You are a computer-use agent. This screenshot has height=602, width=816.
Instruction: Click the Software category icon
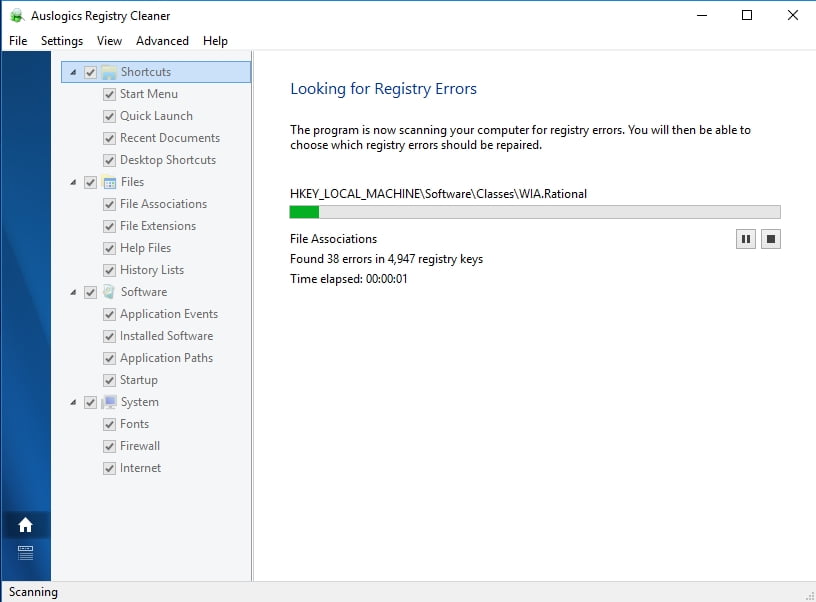[109, 292]
